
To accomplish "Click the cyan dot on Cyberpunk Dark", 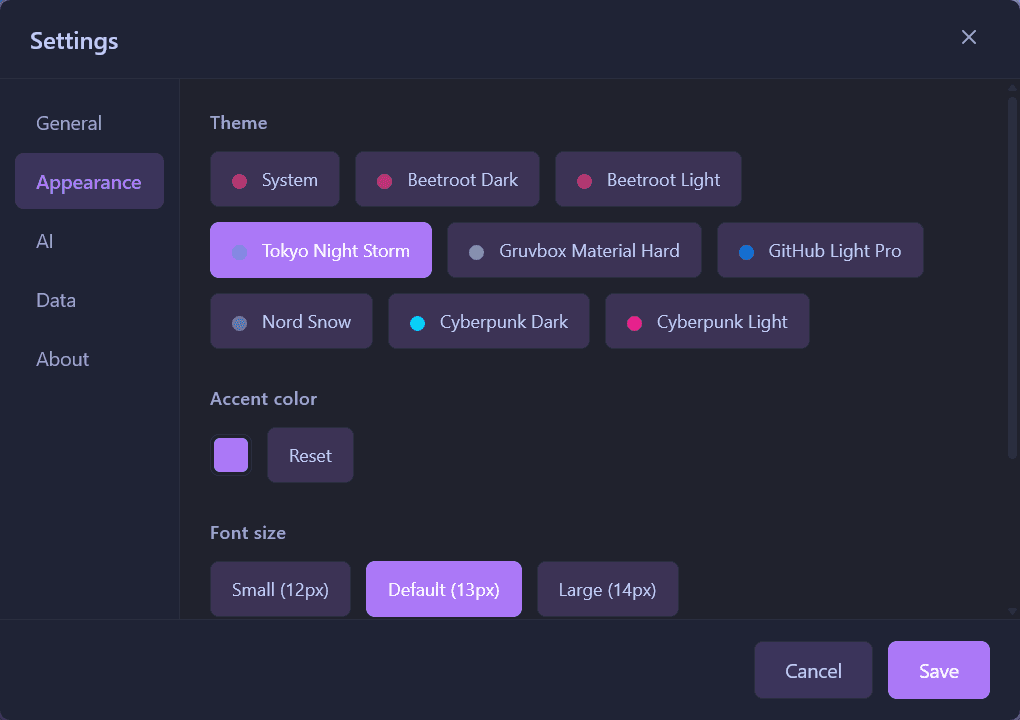I will coord(419,321).
